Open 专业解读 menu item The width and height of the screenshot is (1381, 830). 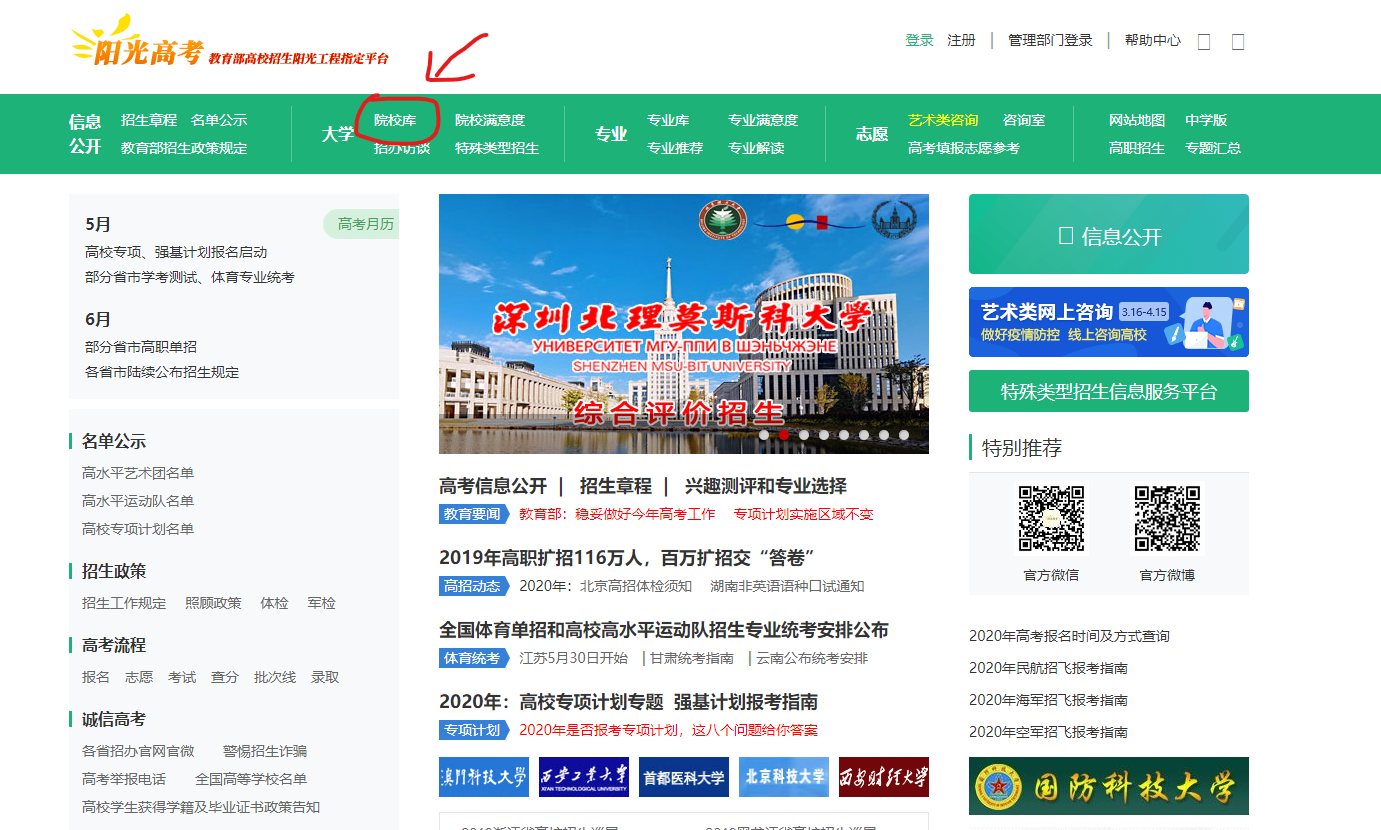click(x=756, y=148)
